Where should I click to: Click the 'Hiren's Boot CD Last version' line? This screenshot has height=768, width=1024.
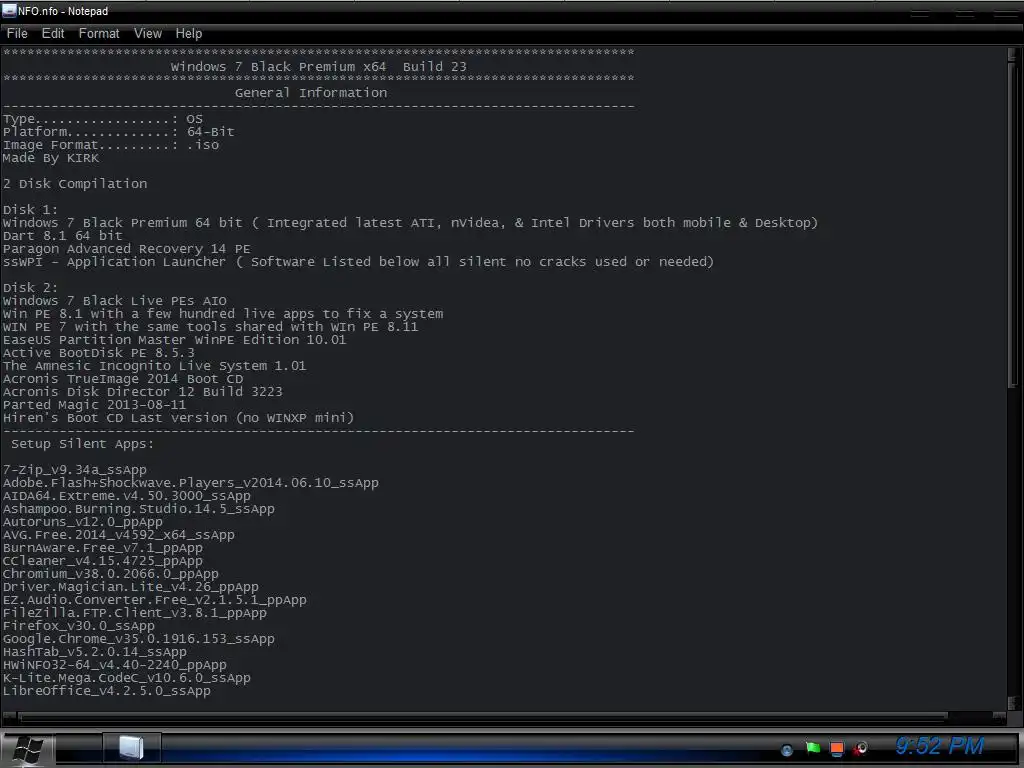click(x=178, y=418)
